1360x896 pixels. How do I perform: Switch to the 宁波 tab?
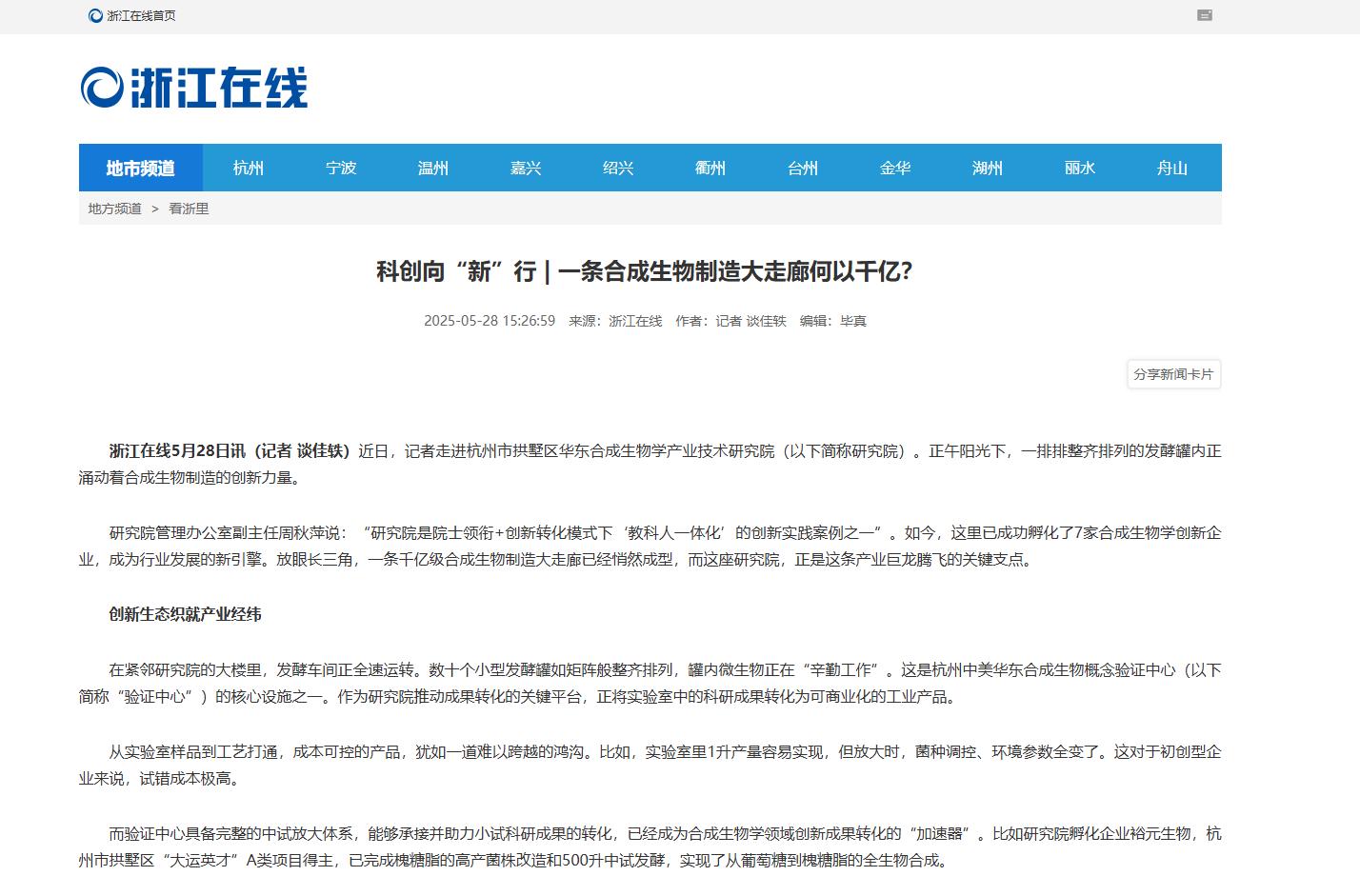[340, 168]
